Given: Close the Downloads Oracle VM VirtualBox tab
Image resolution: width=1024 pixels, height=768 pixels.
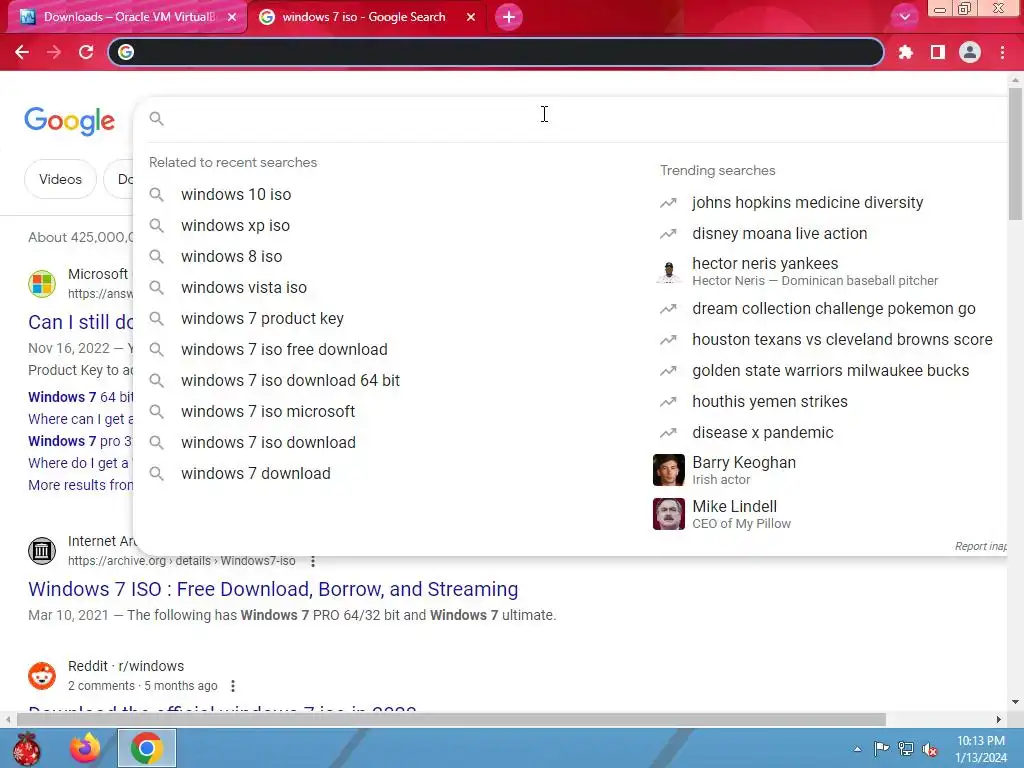Looking at the screenshot, I should coord(232,17).
